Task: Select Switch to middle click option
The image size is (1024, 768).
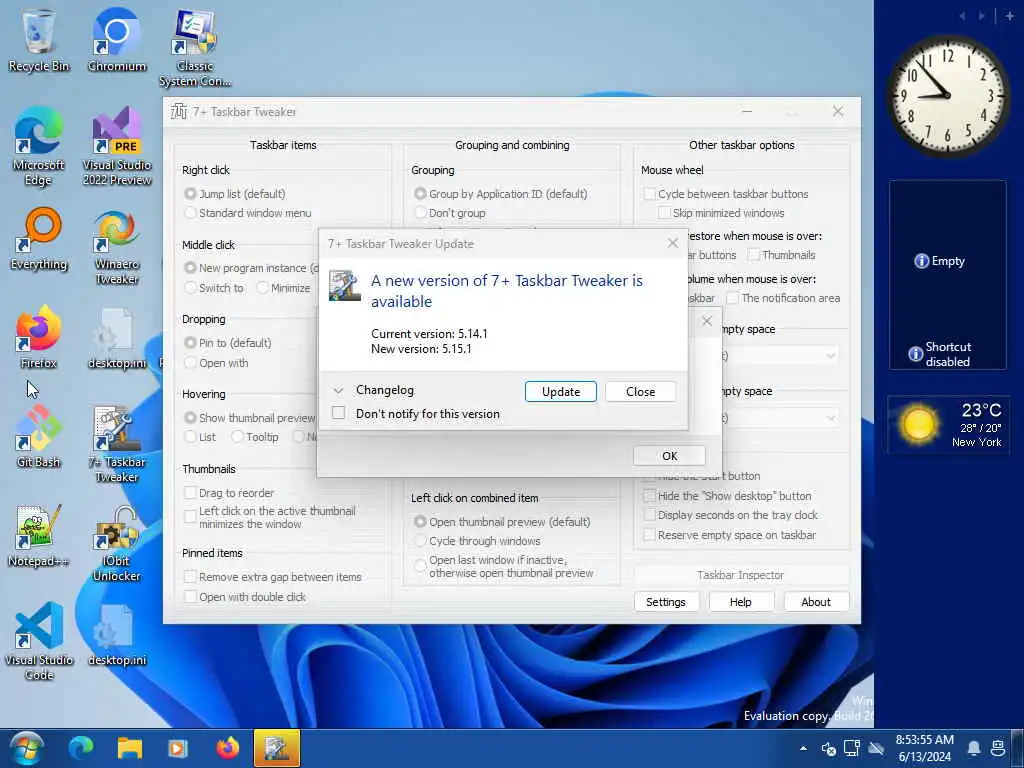Action: (190, 287)
